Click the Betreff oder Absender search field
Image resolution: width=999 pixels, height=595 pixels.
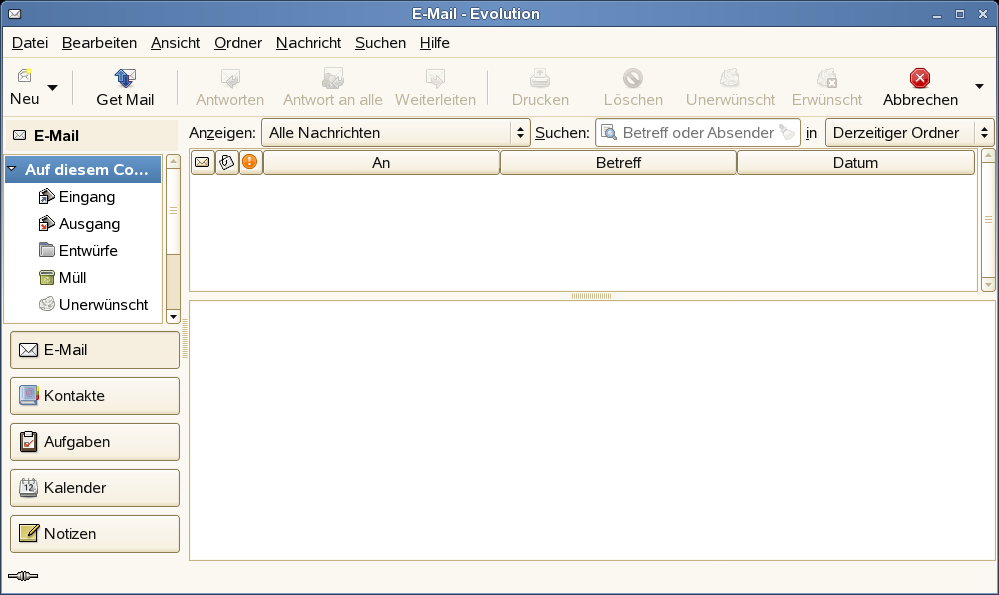tap(698, 133)
